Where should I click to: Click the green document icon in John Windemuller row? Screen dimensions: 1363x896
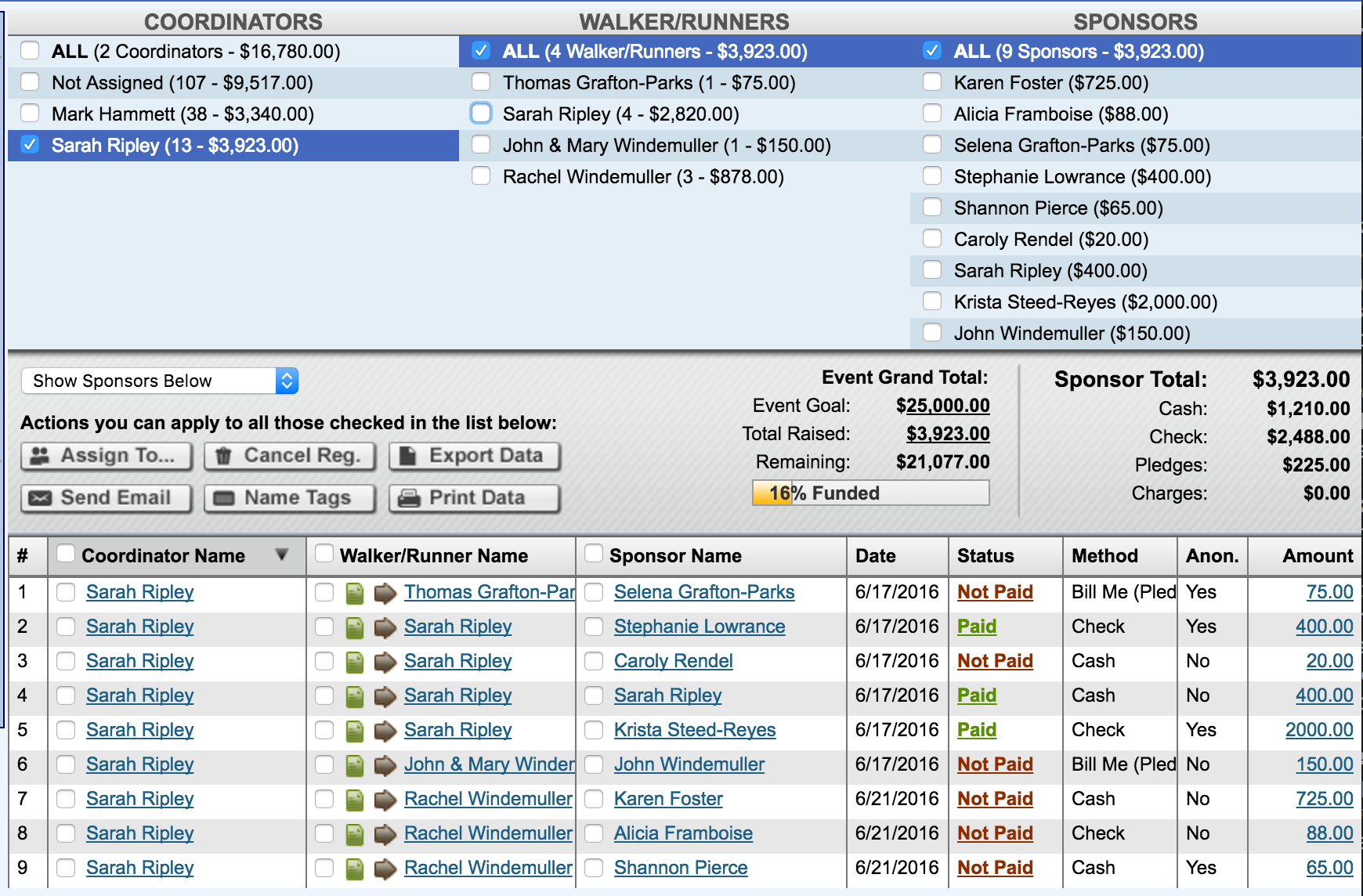coord(355,766)
